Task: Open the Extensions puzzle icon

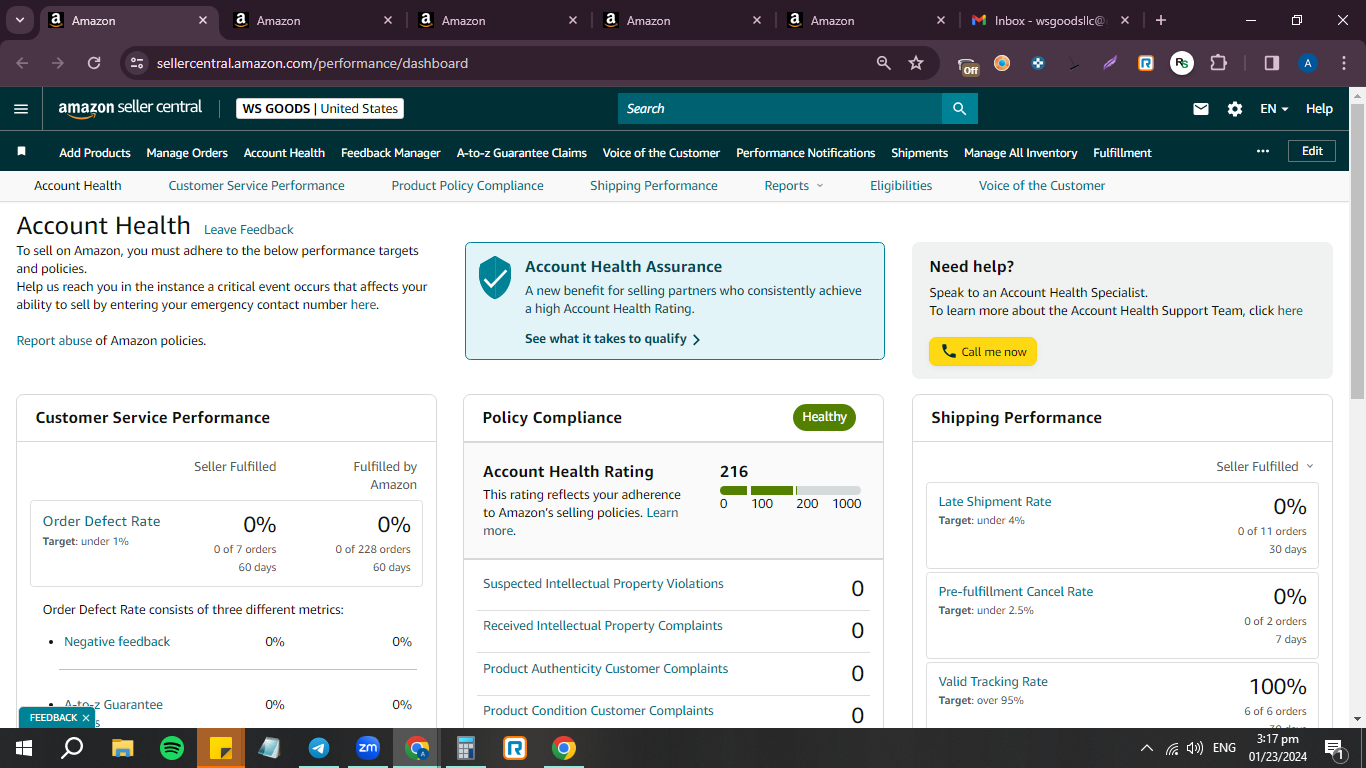Action: [1218, 63]
